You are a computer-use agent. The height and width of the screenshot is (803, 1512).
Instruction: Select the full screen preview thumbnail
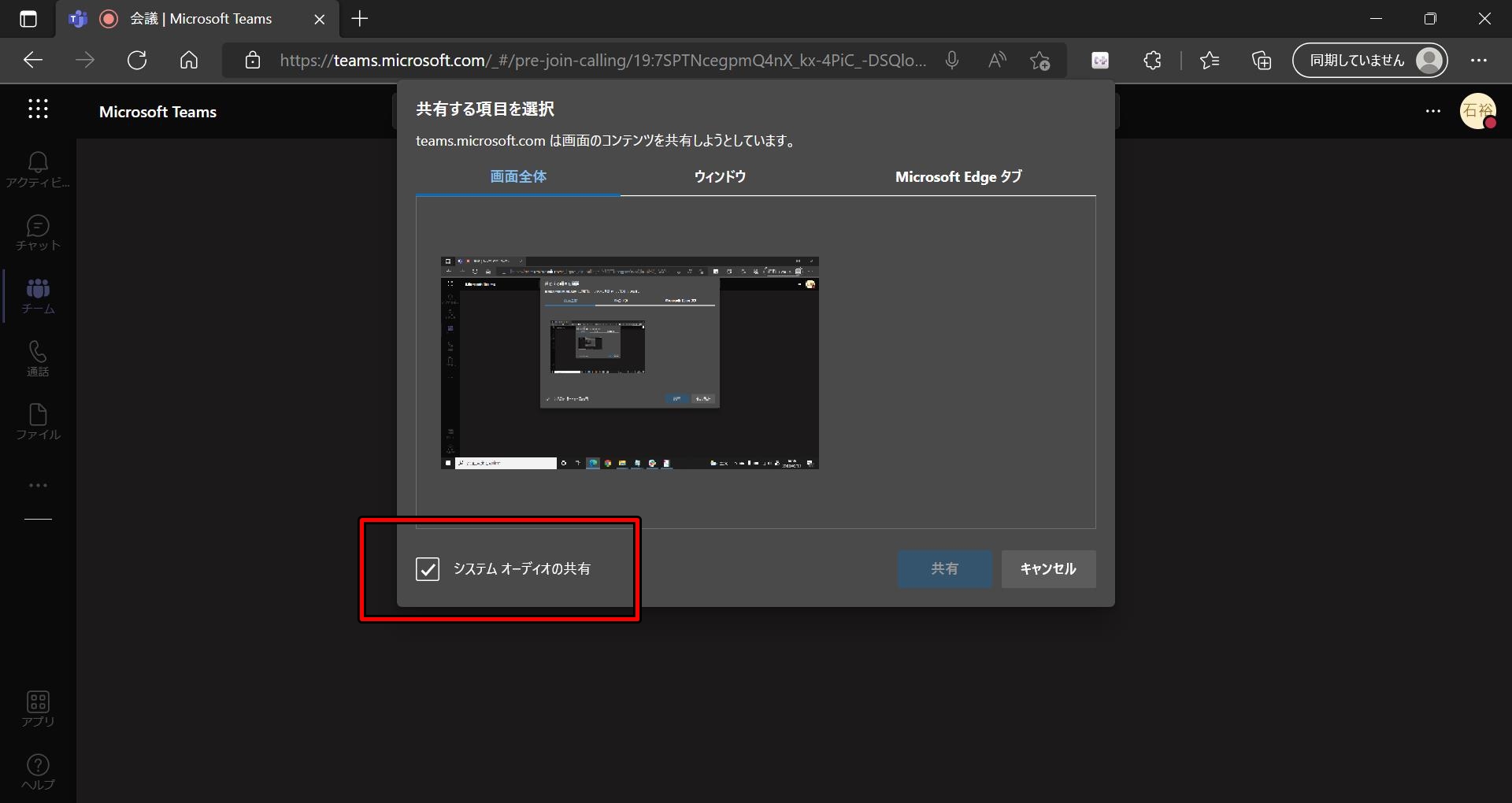629,364
